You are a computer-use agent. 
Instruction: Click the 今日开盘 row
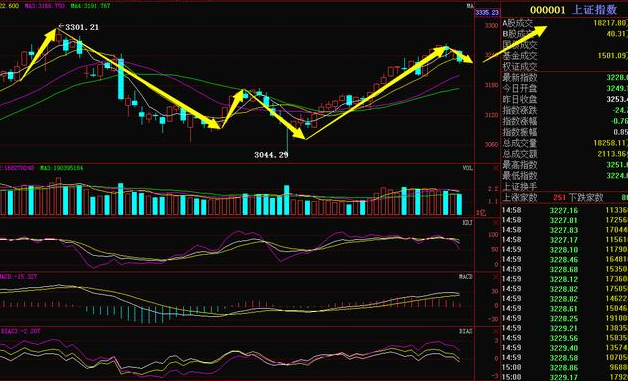pos(565,88)
